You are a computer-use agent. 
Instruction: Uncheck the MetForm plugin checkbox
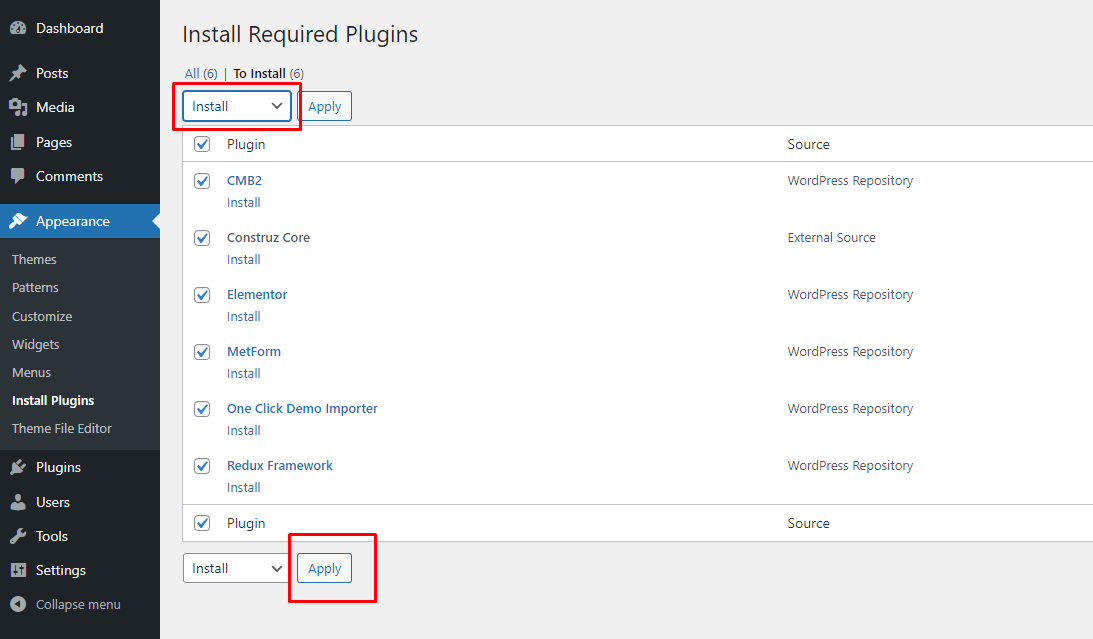(x=202, y=352)
